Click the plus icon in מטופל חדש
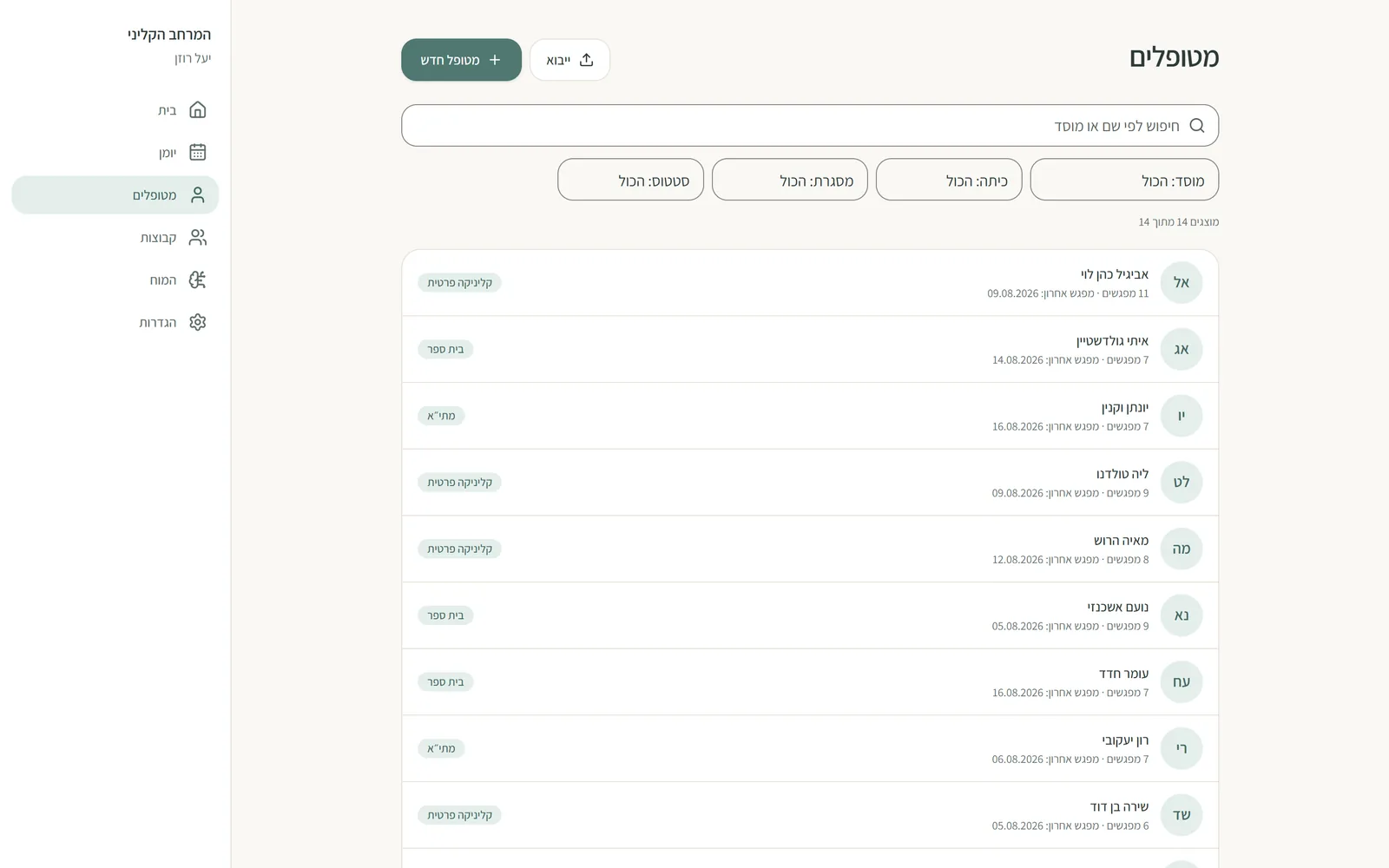 coord(495,60)
